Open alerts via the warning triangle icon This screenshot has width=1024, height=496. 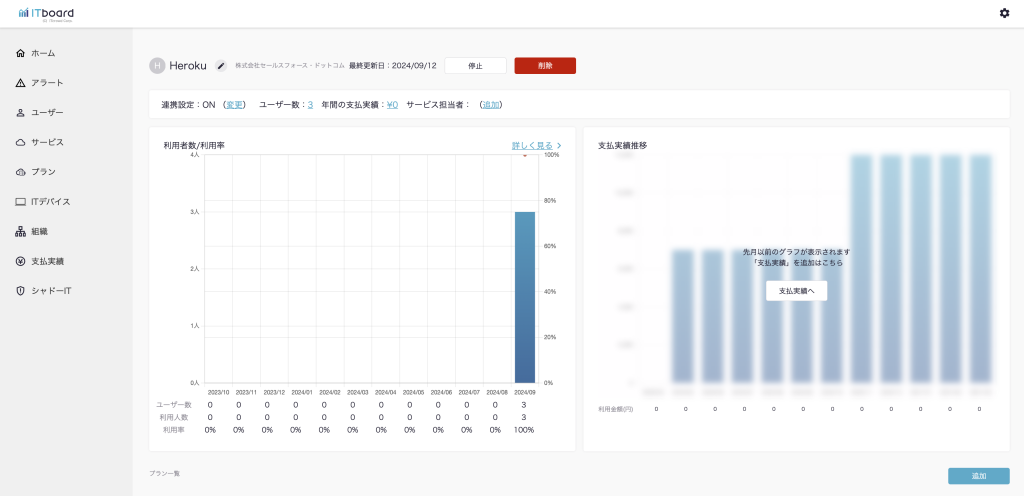[x=20, y=83]
